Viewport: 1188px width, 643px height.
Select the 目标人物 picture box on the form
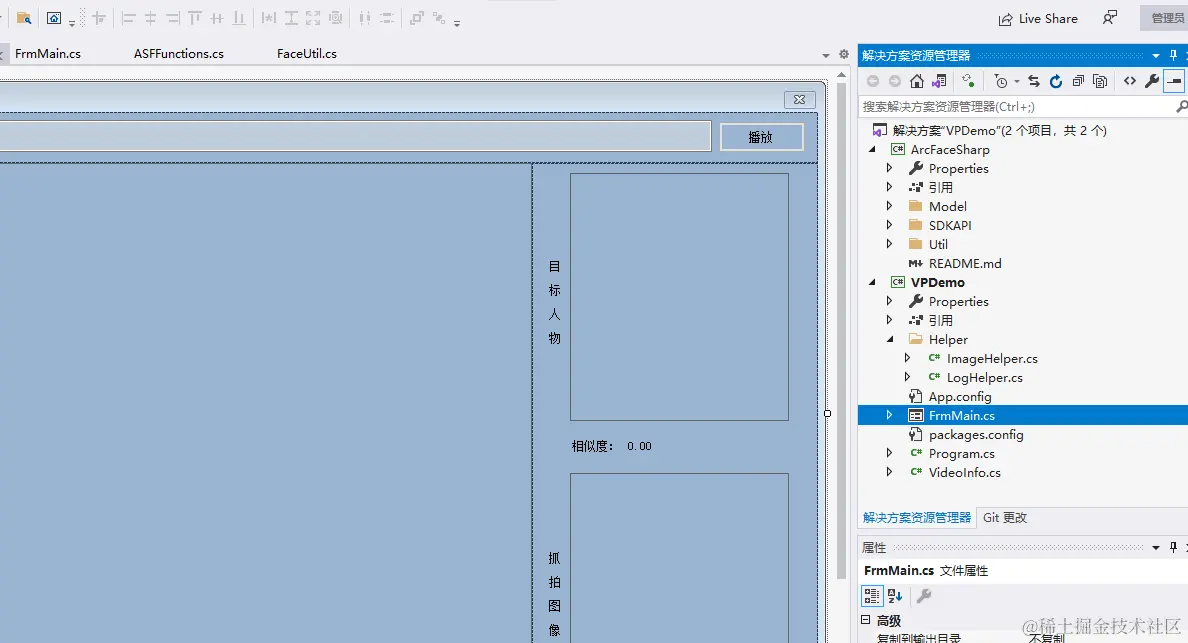(x=679, y=297)
